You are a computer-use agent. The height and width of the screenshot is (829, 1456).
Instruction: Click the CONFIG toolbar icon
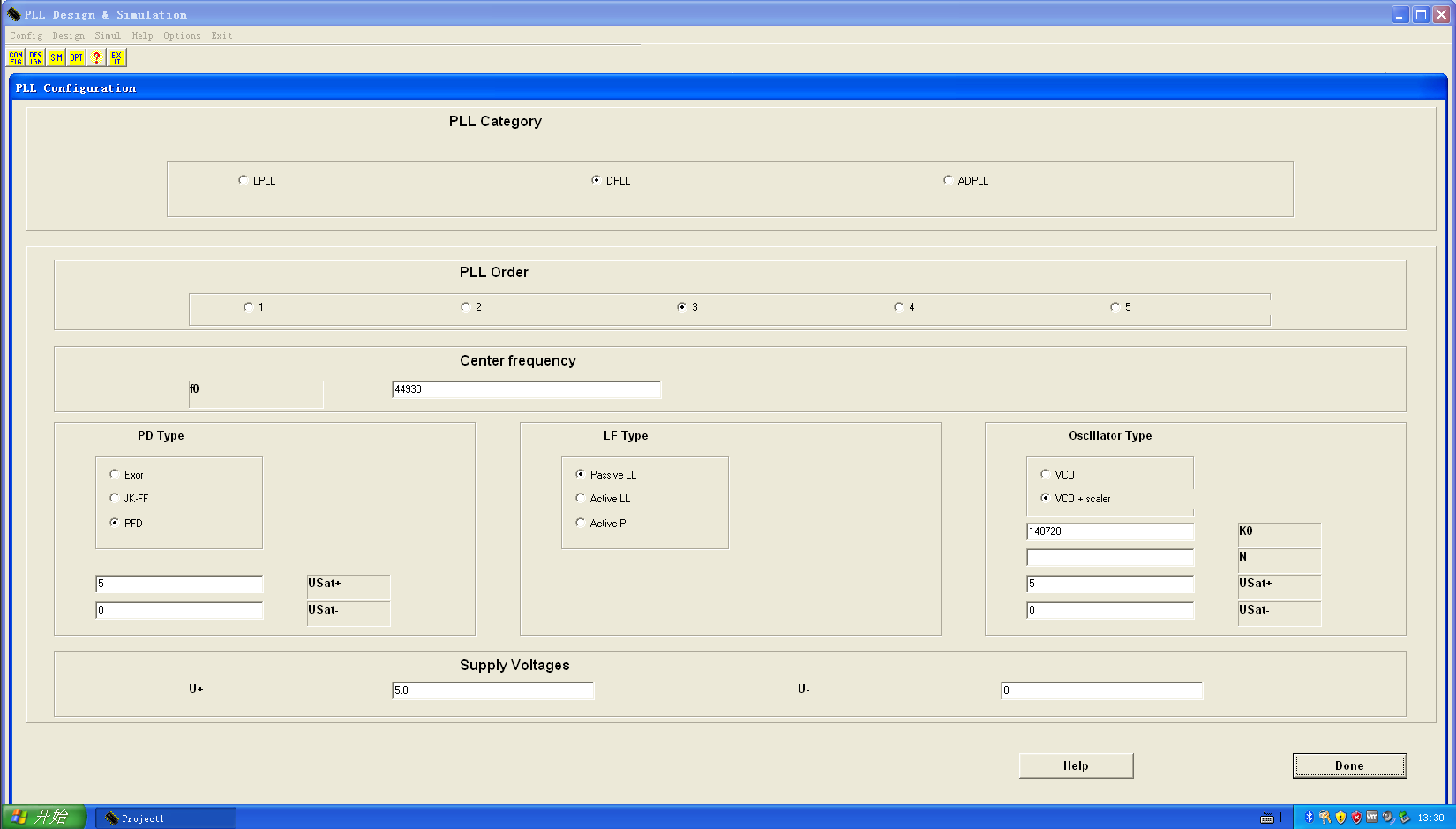pos(16,57)
